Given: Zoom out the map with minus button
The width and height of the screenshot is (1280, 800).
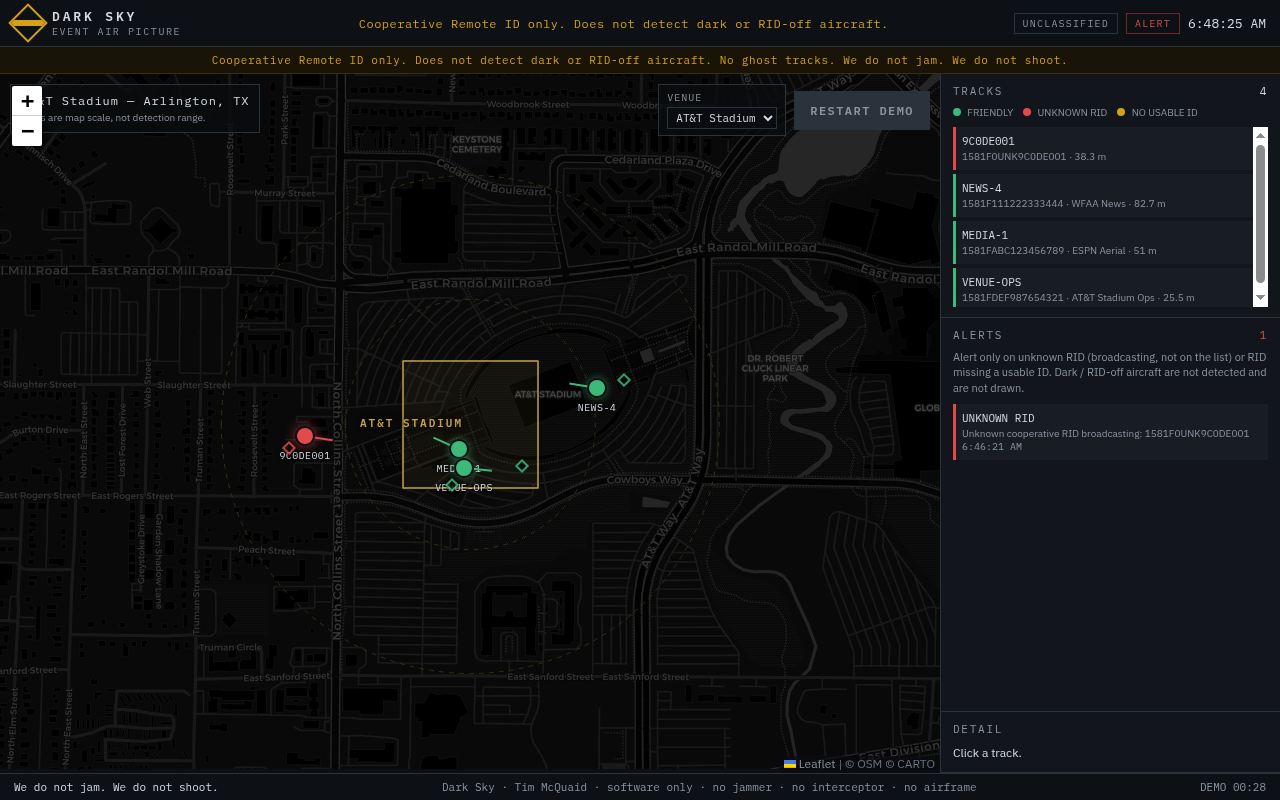Looking at the screenshot, I should click(x=27, y=131).
